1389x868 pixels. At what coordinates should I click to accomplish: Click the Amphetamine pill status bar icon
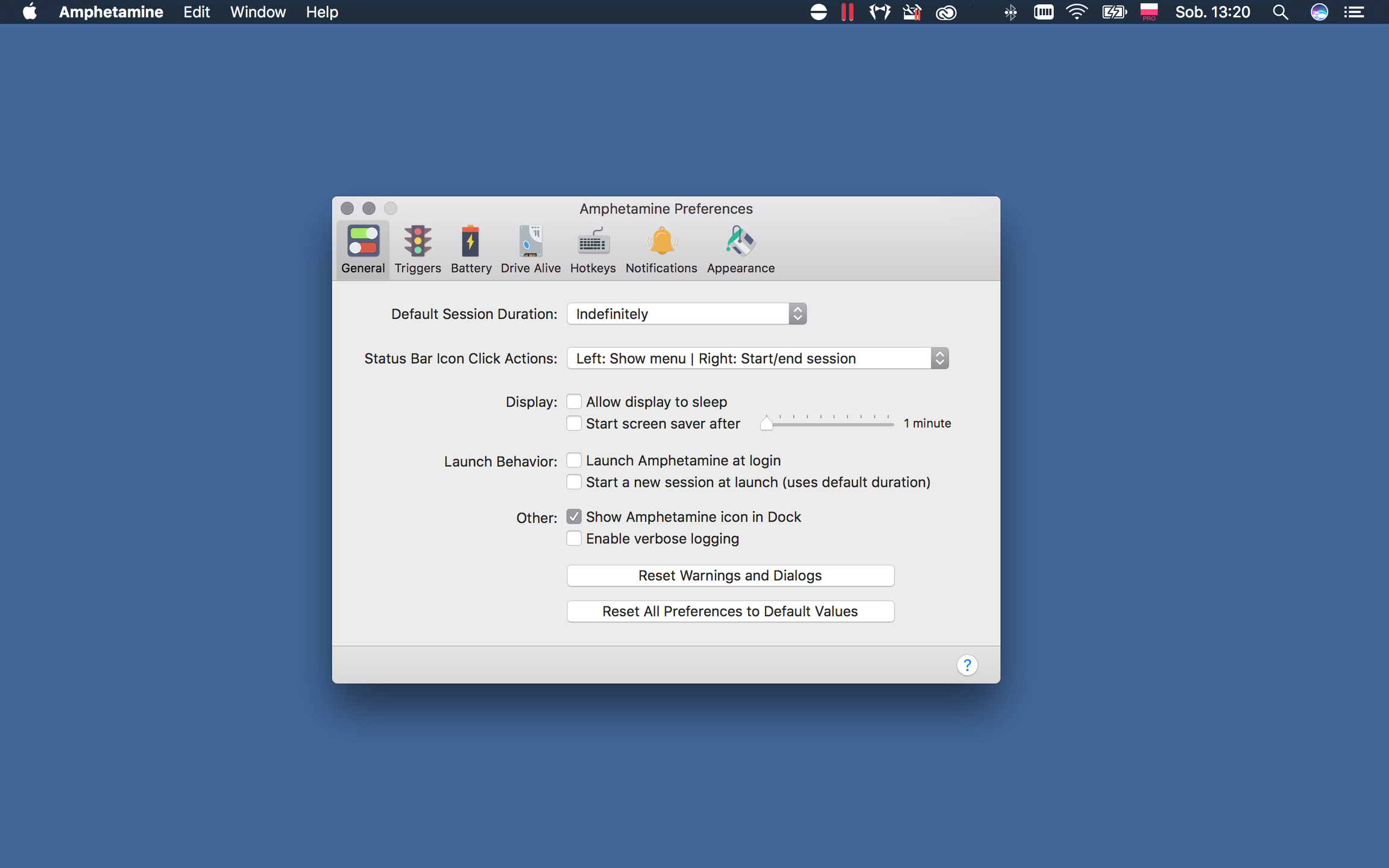818,12
